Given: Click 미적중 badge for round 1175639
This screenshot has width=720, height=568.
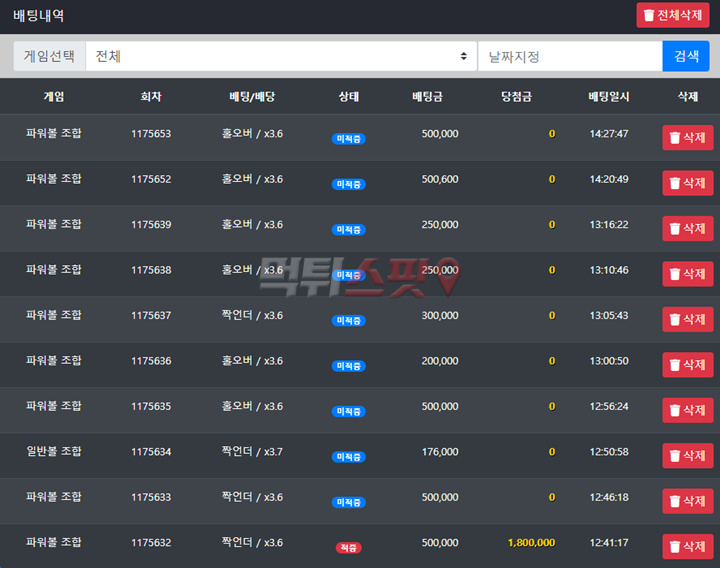Looking at the screenshot, I should 349,230.
